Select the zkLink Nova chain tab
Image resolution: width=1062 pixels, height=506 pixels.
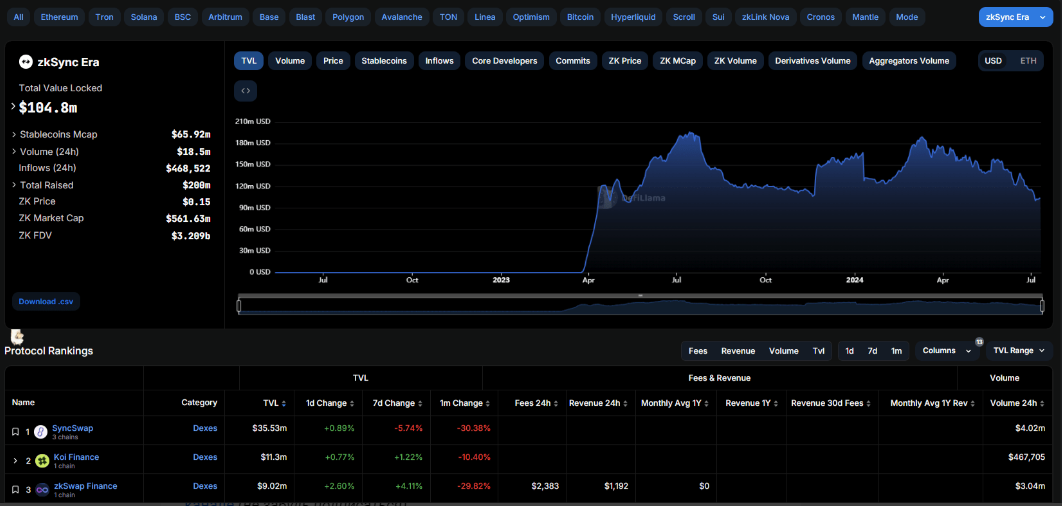coord(765,17)
